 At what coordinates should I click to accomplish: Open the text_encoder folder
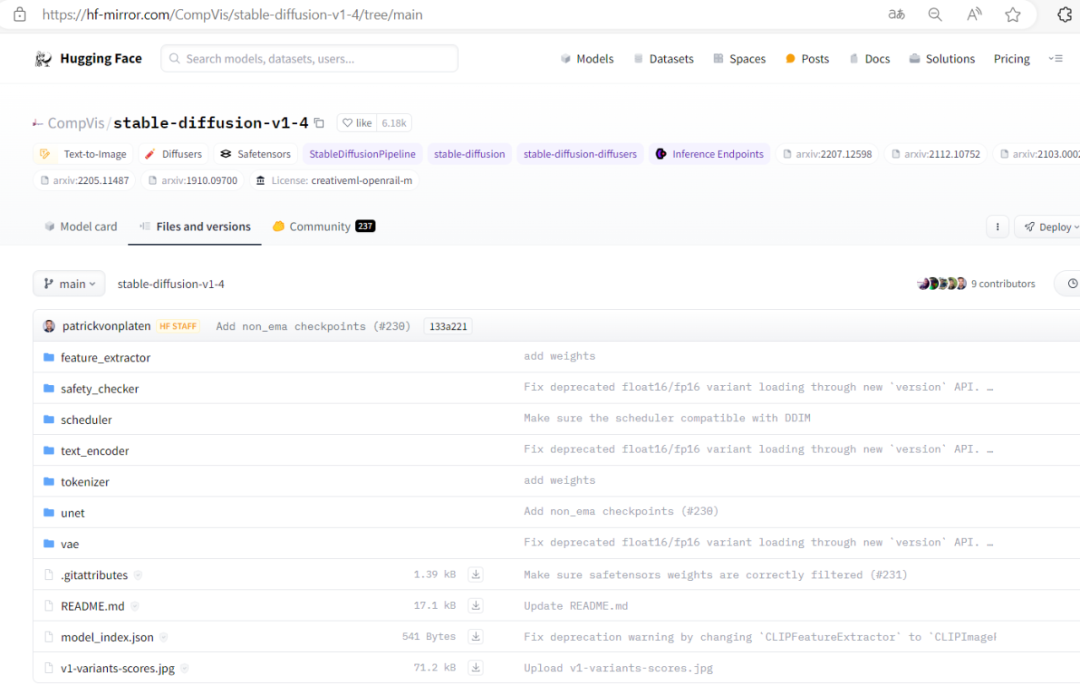[95, 451]
